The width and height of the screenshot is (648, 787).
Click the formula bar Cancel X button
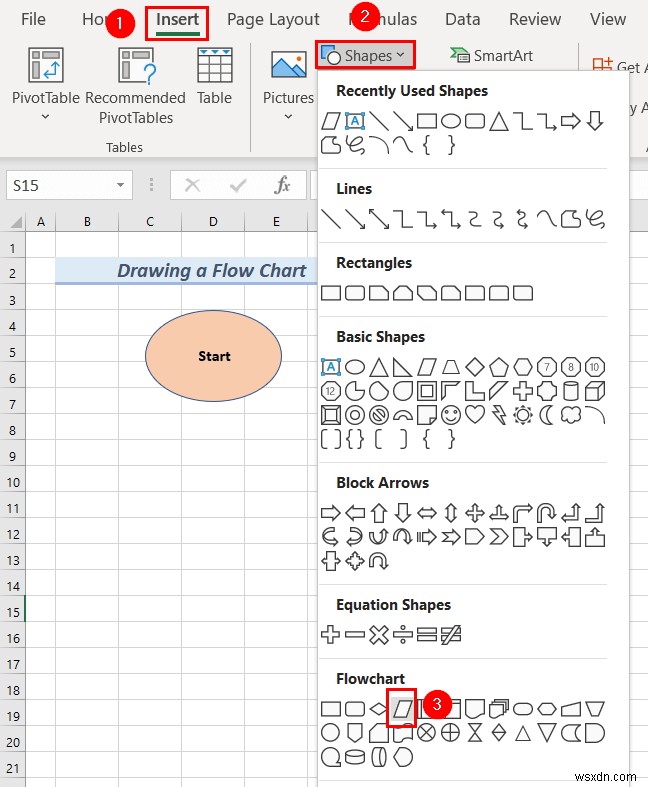click(192, 185)
